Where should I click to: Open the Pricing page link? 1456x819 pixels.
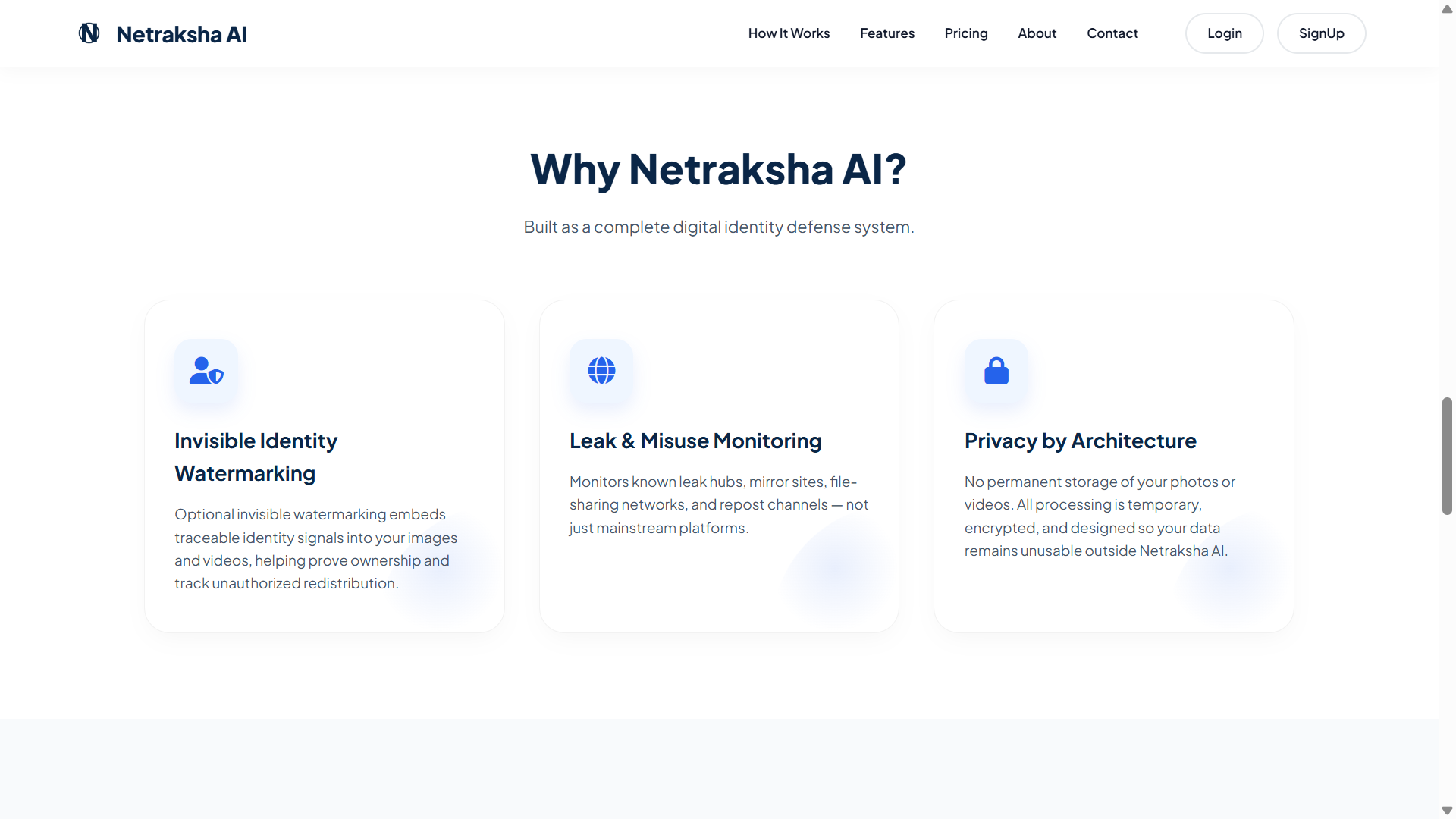[x=966, y=33]
